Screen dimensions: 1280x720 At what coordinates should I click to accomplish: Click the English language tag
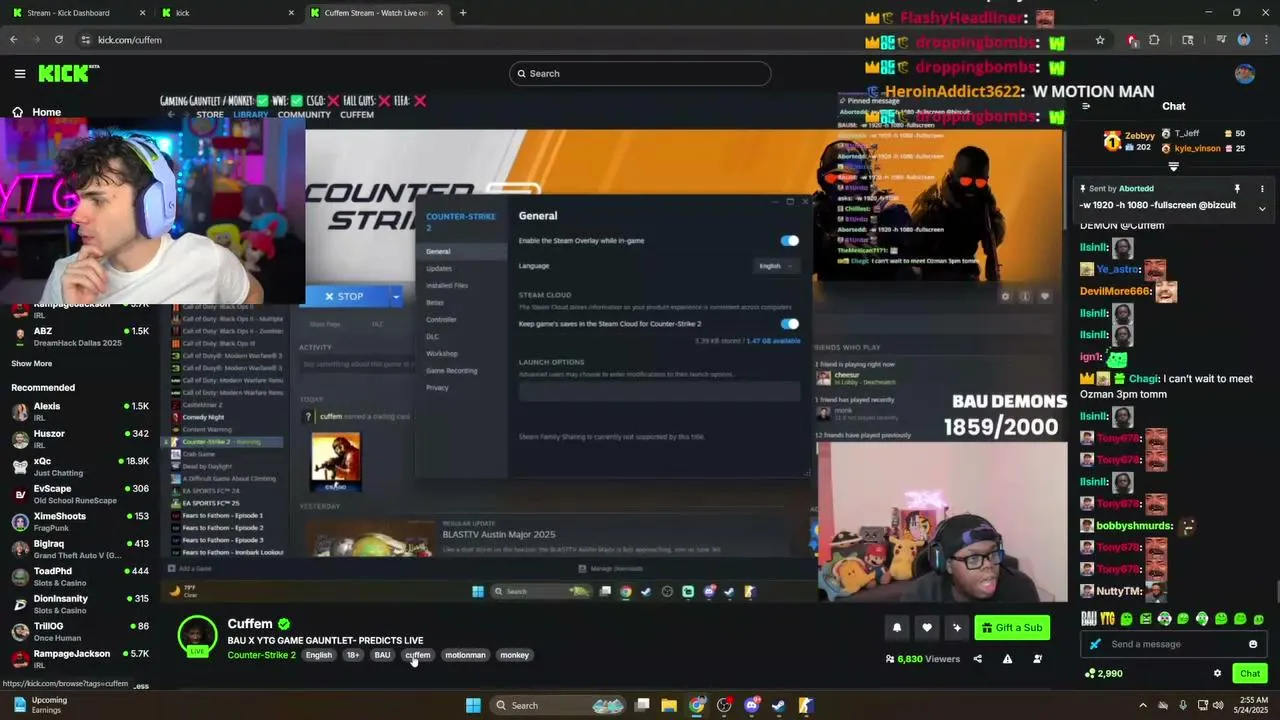pyautogui.click(x=319, y=655)
